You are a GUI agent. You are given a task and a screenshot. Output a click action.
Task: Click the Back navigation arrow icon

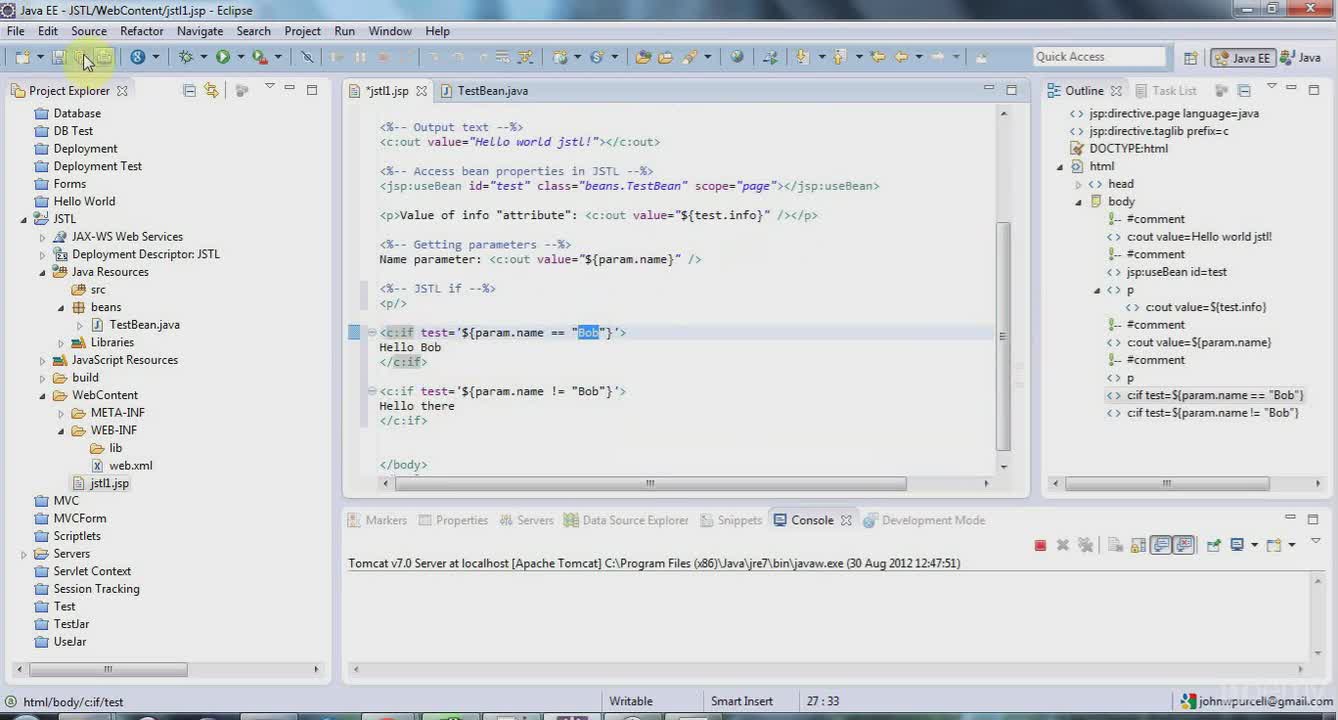pyautogui.click(x=901, y=57)
